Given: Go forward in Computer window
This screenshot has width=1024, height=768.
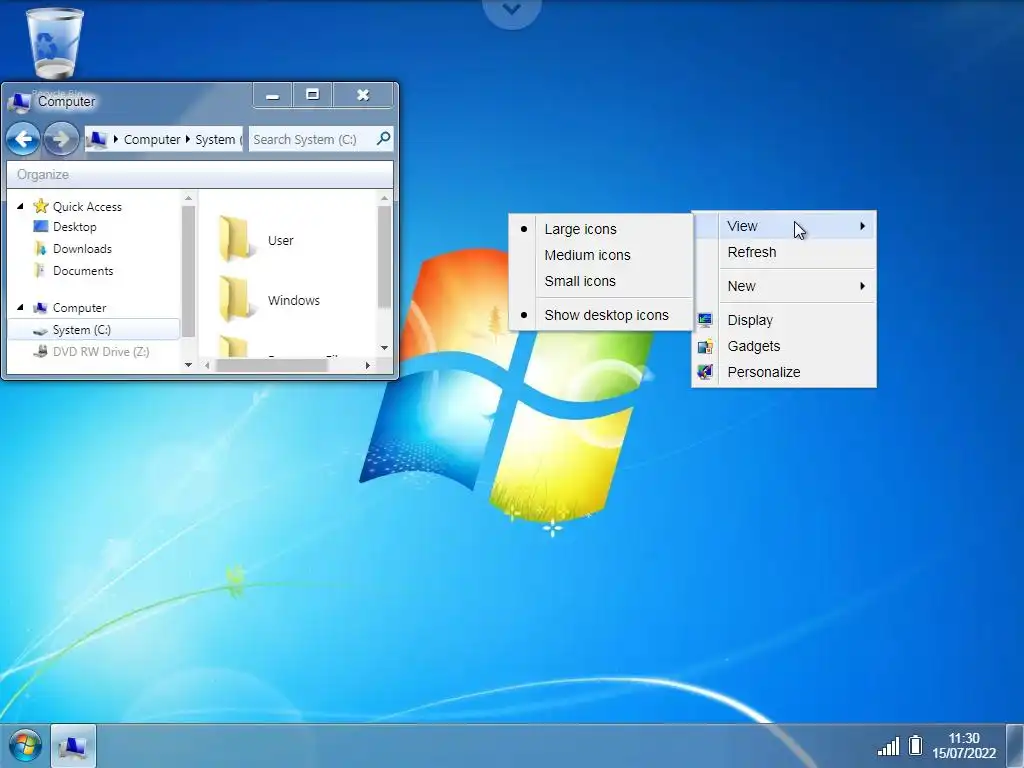Looking at the screenshot, I should [x=61, y=139].
